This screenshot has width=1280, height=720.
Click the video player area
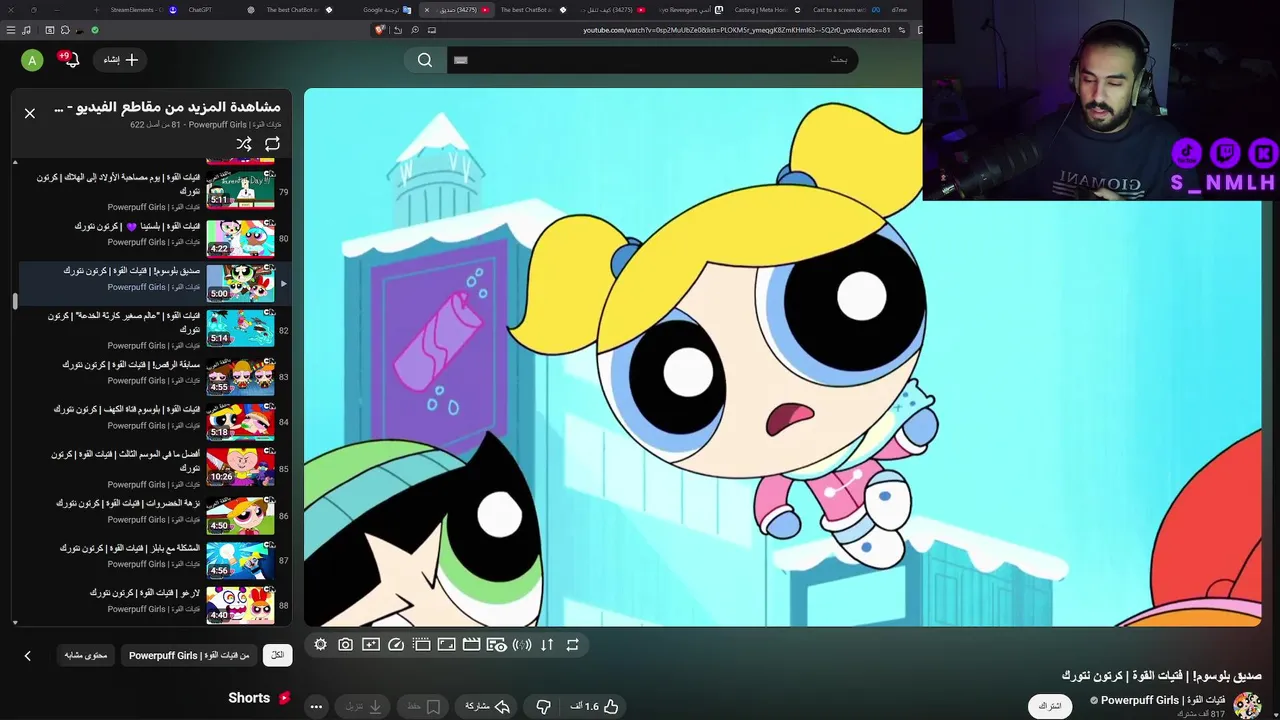coord(782,357)
